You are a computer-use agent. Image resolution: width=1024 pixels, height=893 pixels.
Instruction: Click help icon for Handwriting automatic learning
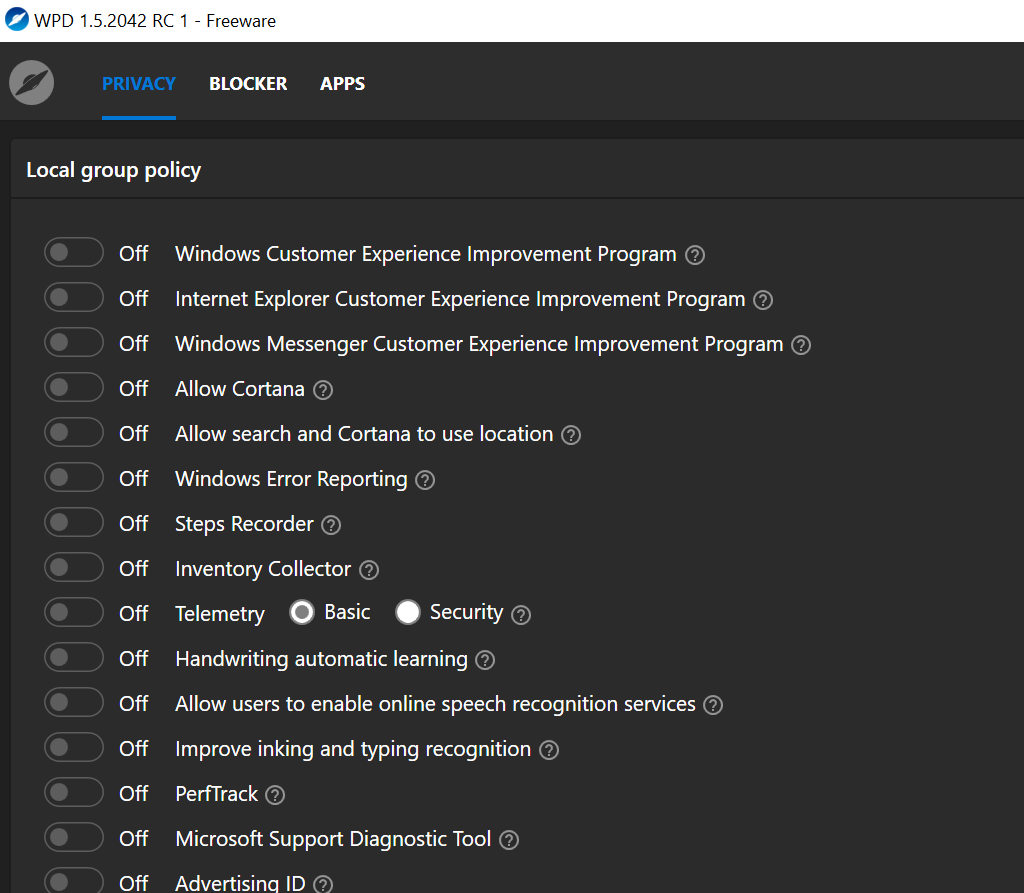[485, 660]
